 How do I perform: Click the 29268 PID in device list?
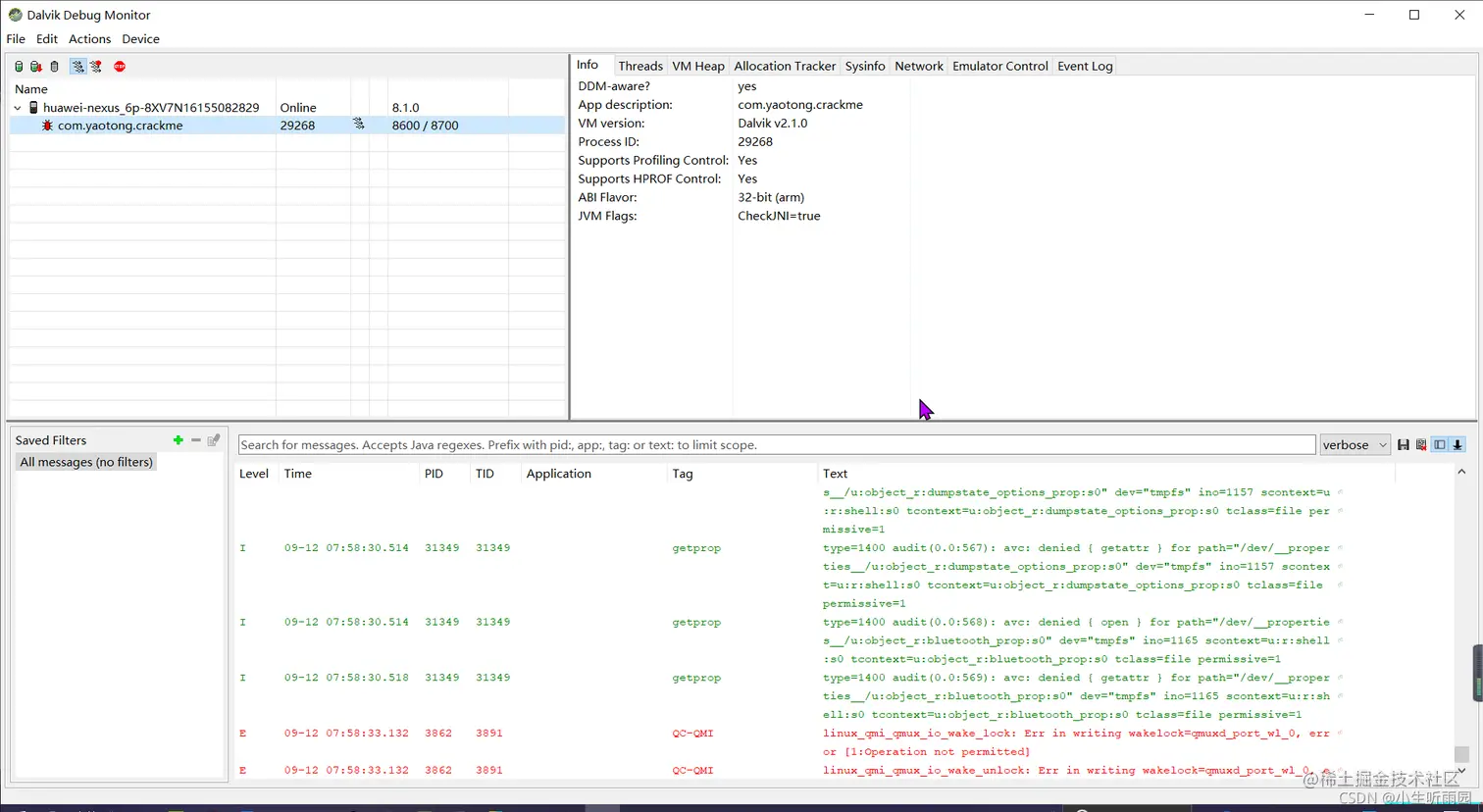297,126
